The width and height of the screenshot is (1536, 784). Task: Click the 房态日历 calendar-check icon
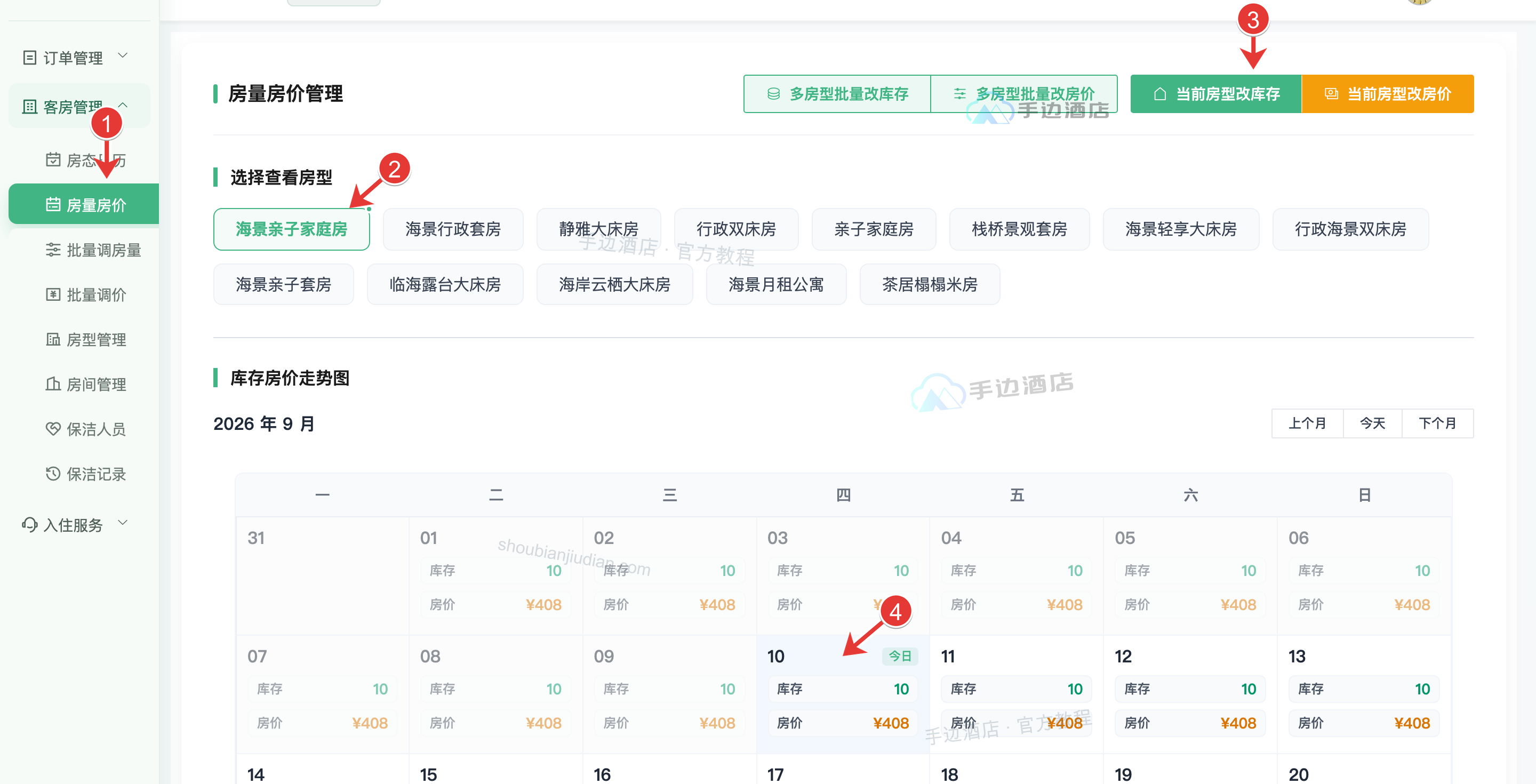pyautogui.click(x=53, y=160)
